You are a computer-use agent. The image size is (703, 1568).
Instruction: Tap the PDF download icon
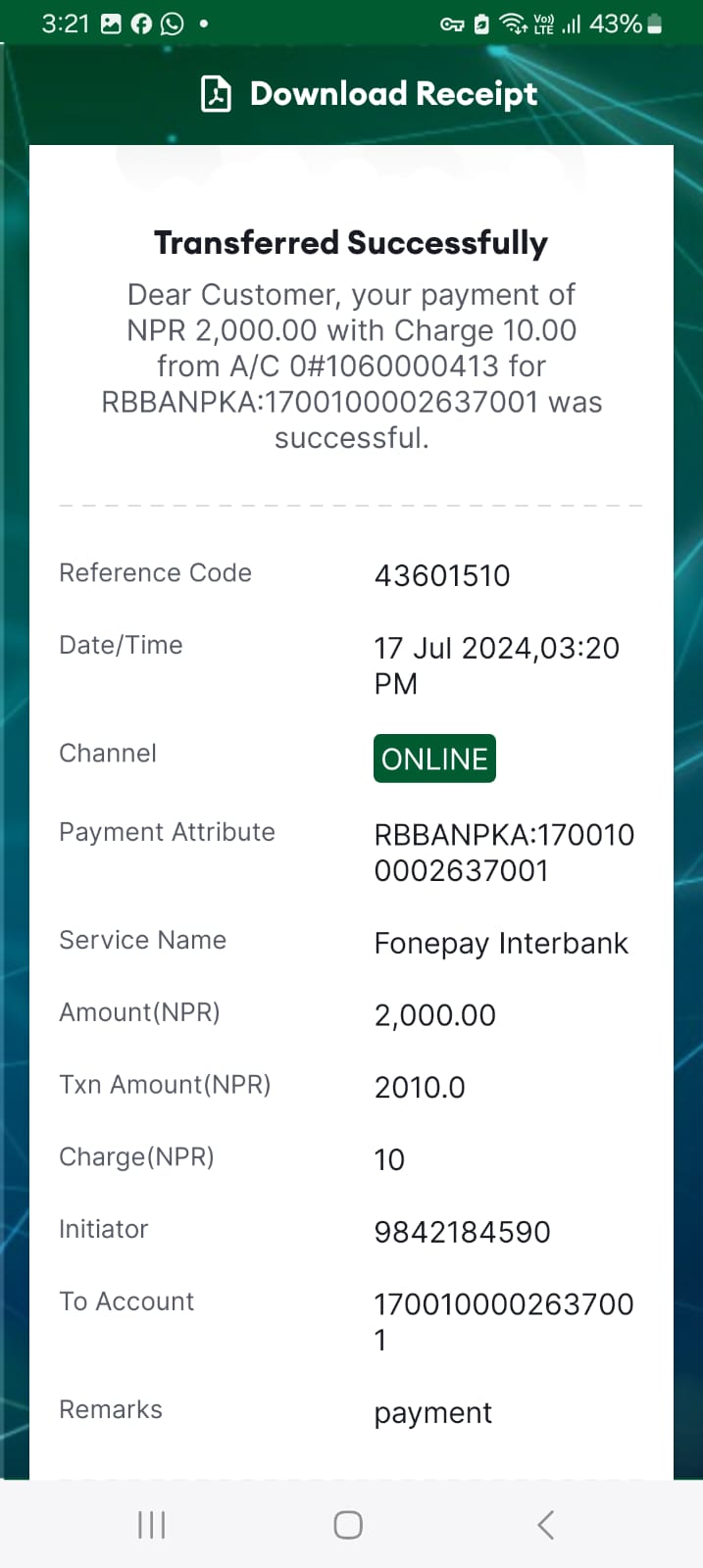(216, 94)
